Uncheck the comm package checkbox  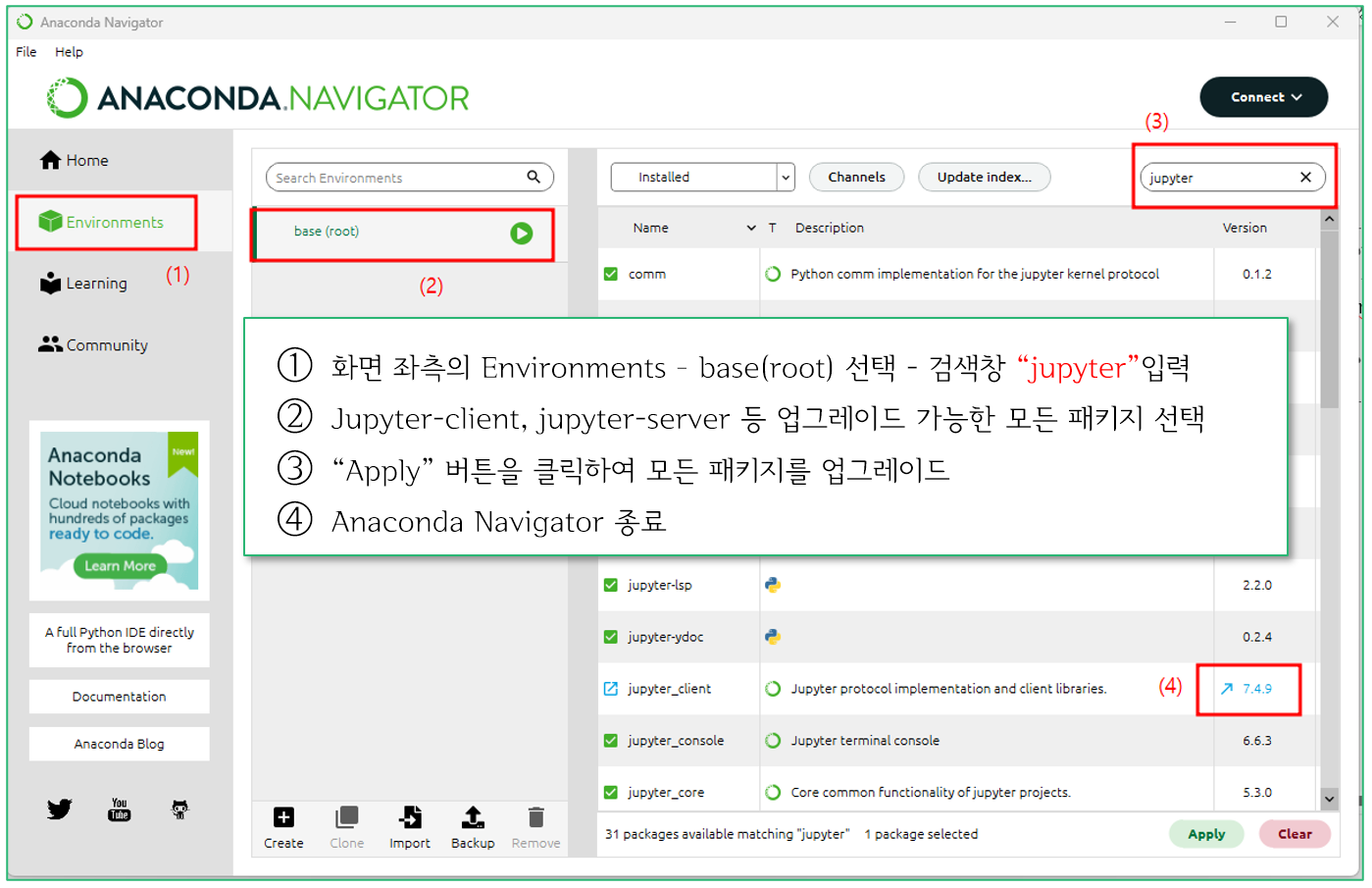pyautogui.click(x=611, y=274)
